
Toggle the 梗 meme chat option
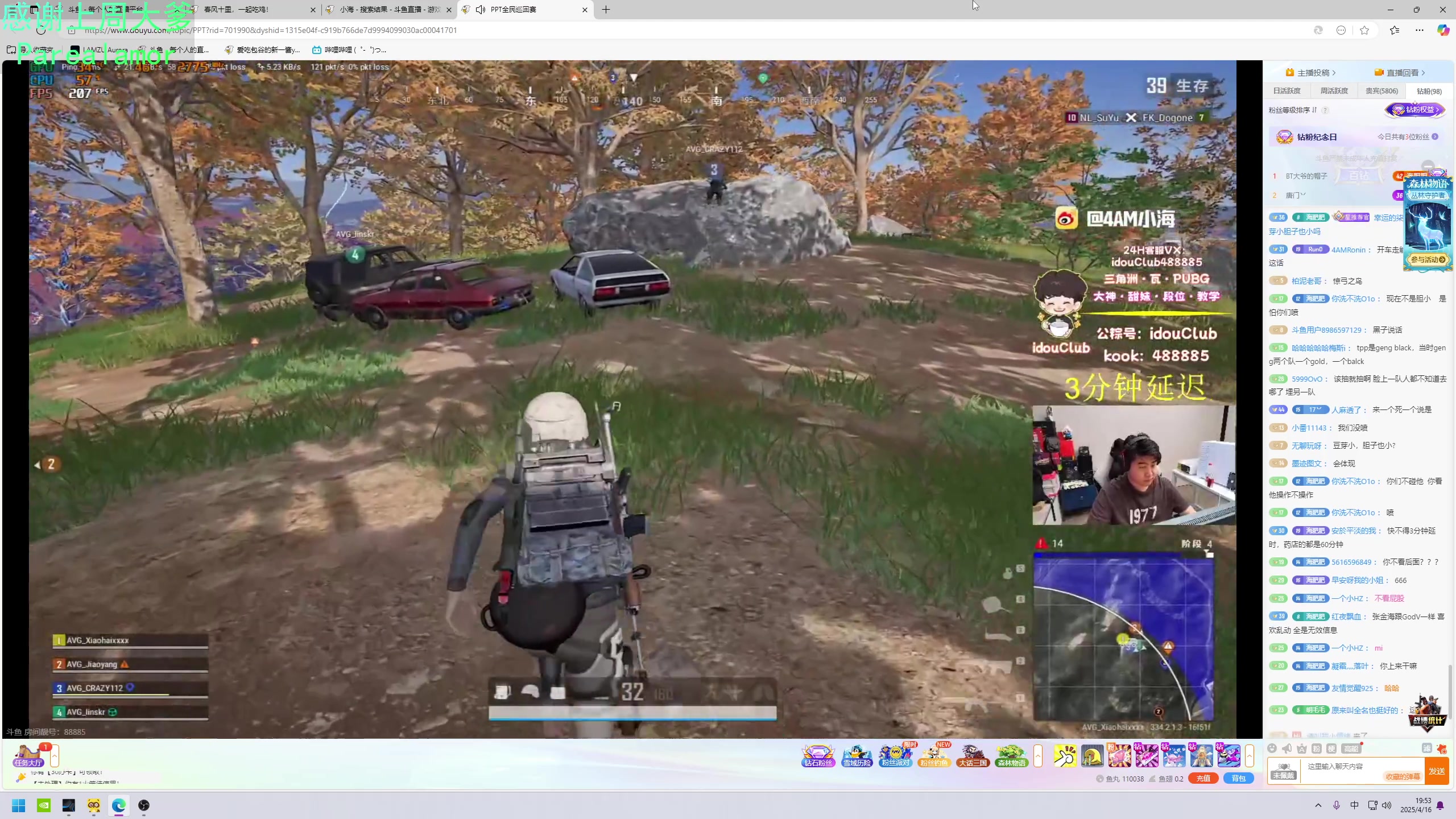[x=1331, y=748]
